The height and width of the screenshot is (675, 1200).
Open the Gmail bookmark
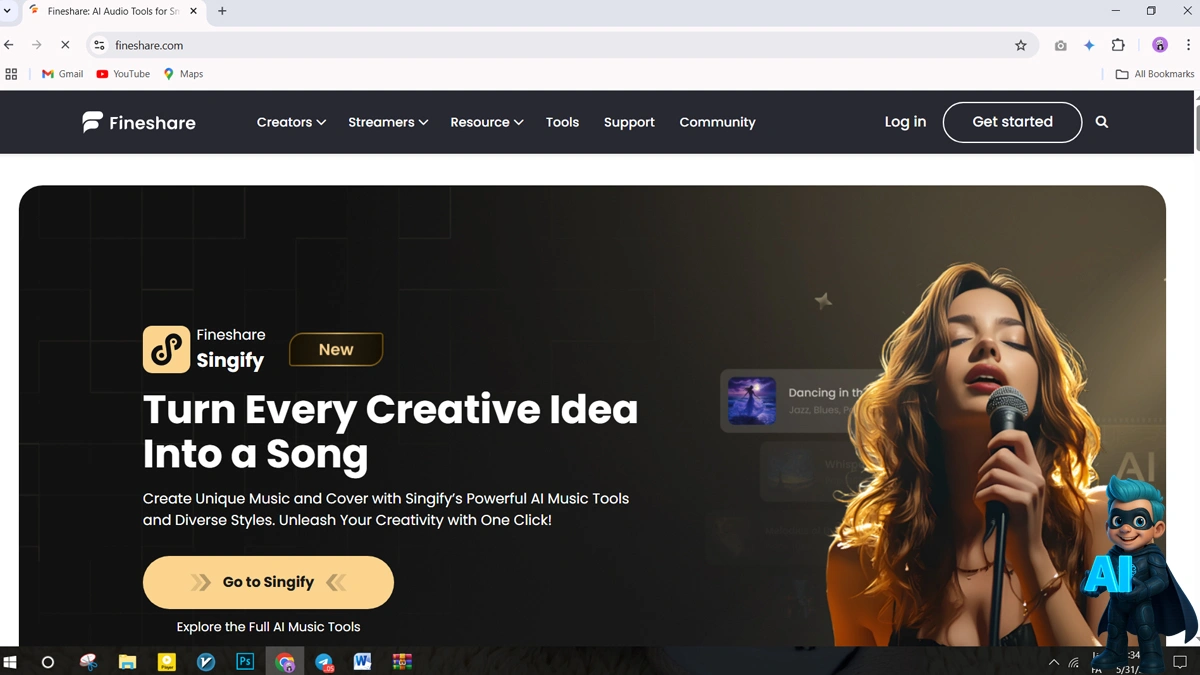coord(62,74)
